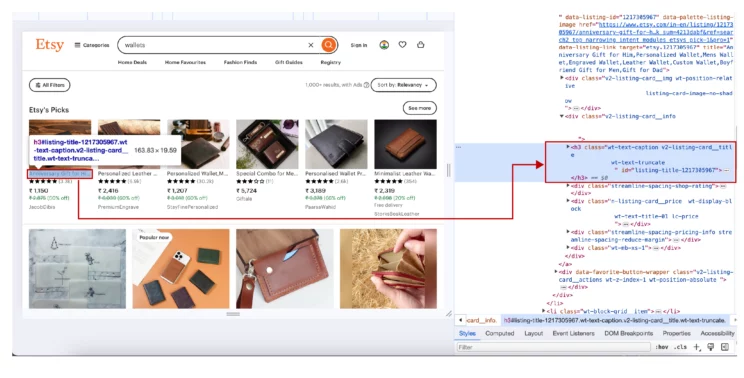Open the Event Listeners tab
This screenshot has height=378, width=744.
pyautogui.click(x=573, y=333)
